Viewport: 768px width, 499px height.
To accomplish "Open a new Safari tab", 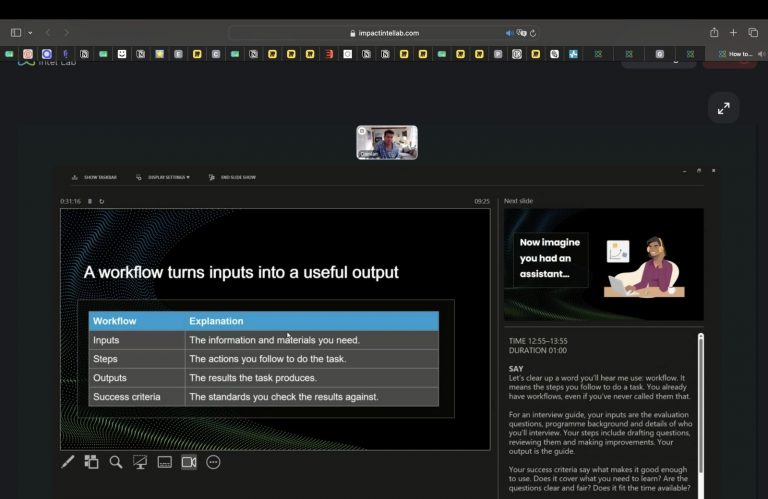I will (x=733, y=33).
